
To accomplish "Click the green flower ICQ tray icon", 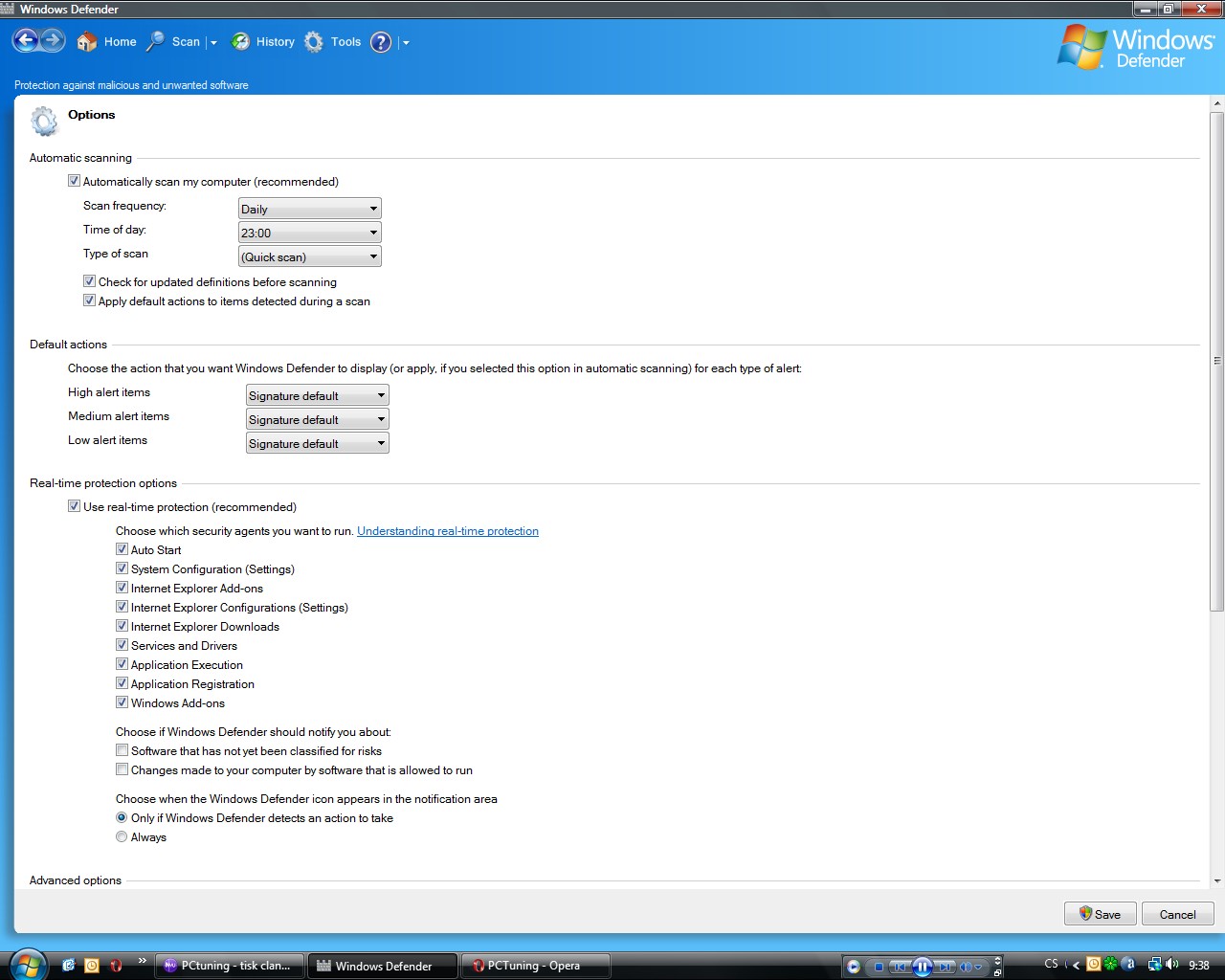I will coord(1110,965).
